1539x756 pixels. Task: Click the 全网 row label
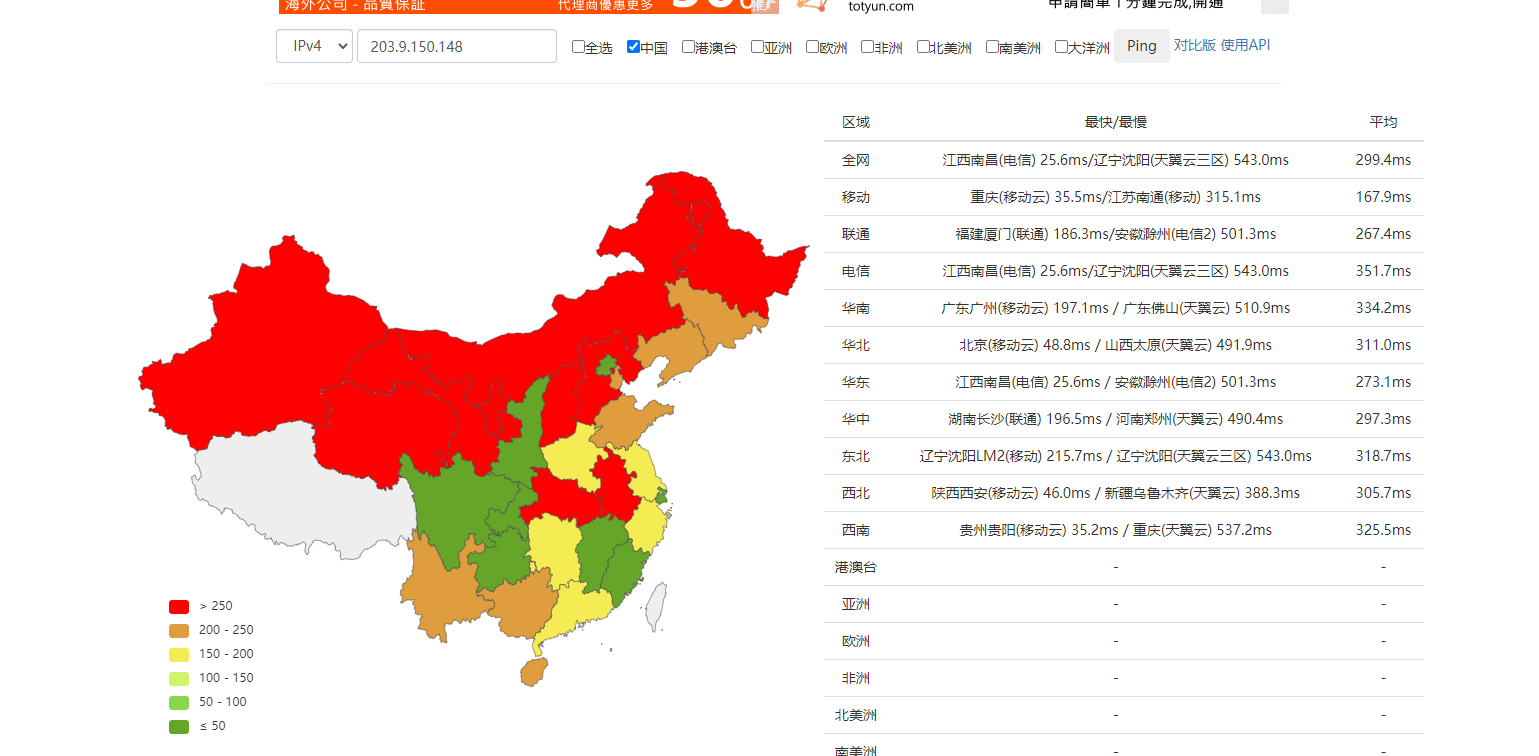click(856, 160)
